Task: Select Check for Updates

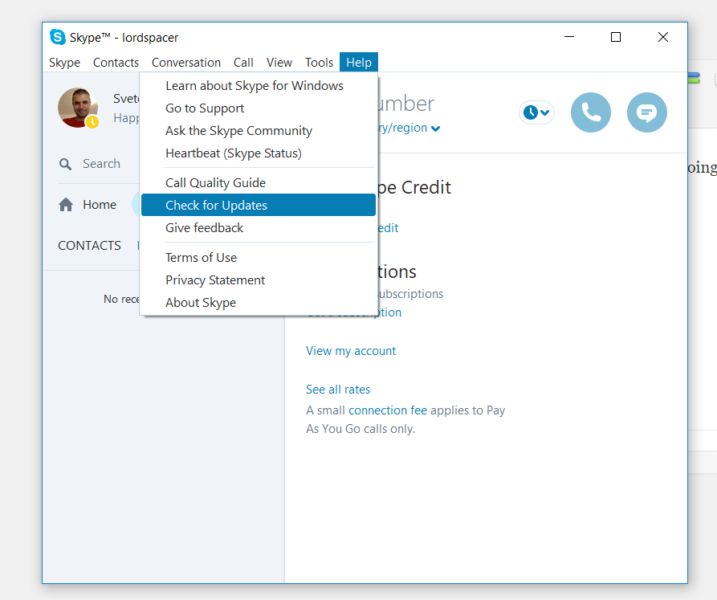Action: 258,205
